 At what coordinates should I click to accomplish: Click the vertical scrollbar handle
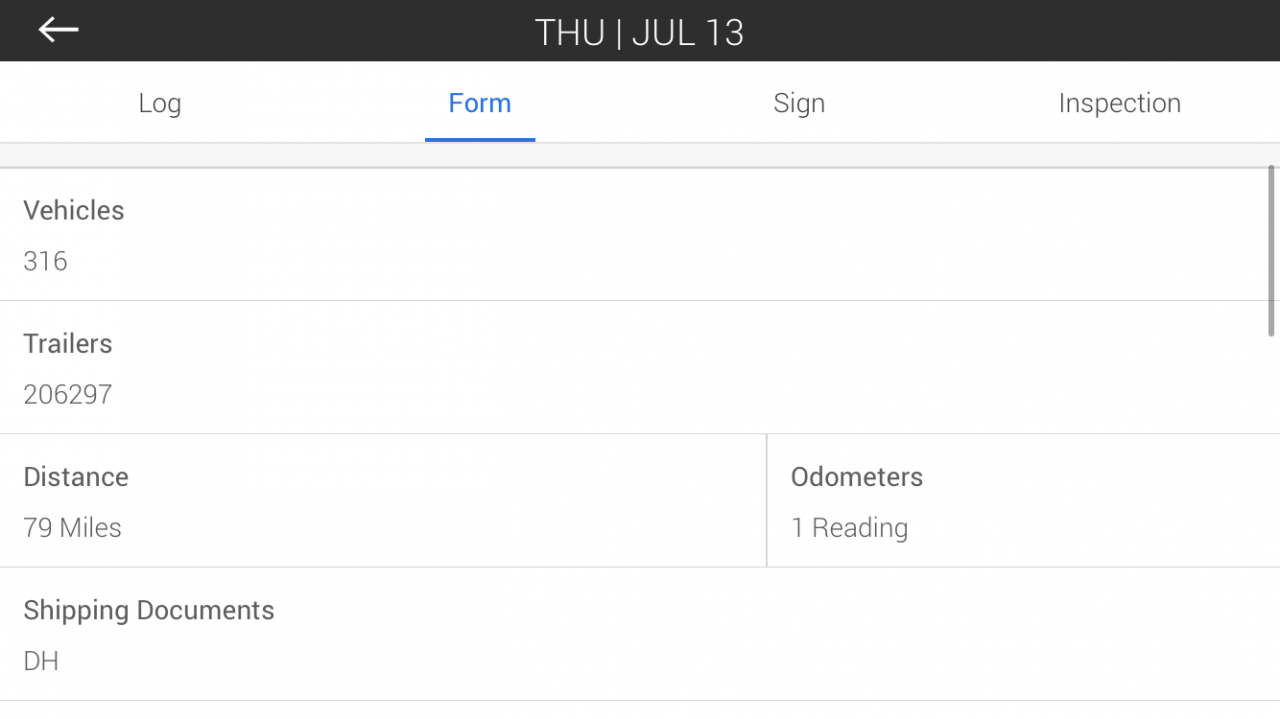click(x=1272, y=251)
